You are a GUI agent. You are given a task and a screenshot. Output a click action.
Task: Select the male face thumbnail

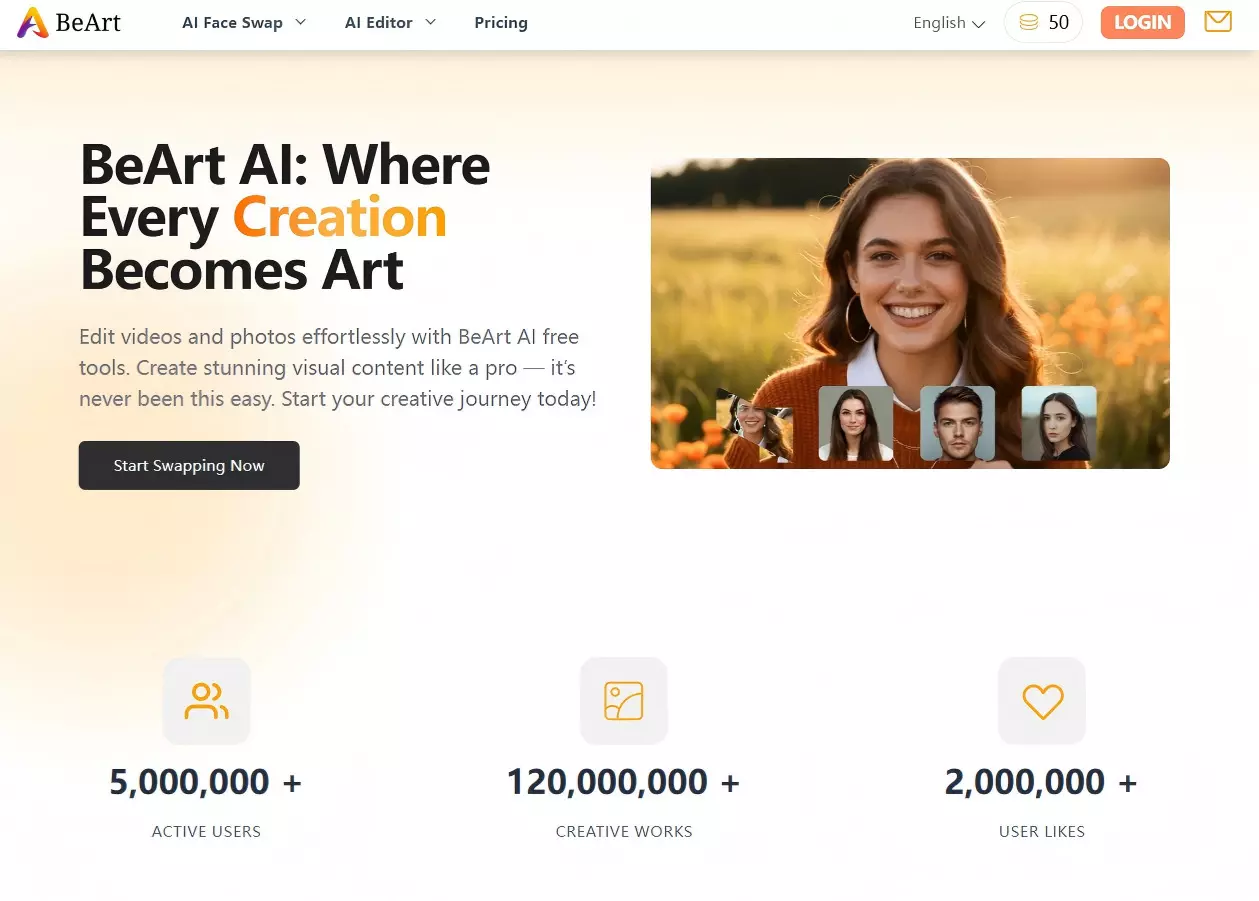click(957, 424)
